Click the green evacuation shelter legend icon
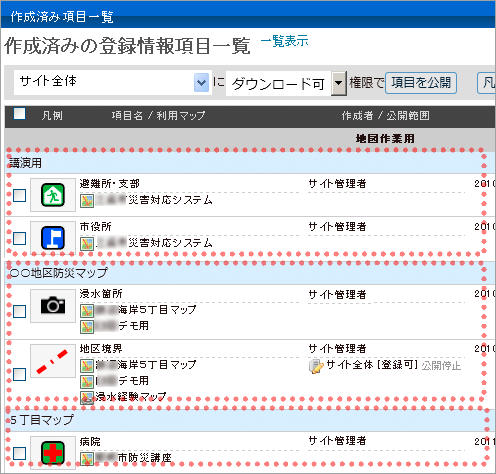496x474 pixels. [53, 195]
